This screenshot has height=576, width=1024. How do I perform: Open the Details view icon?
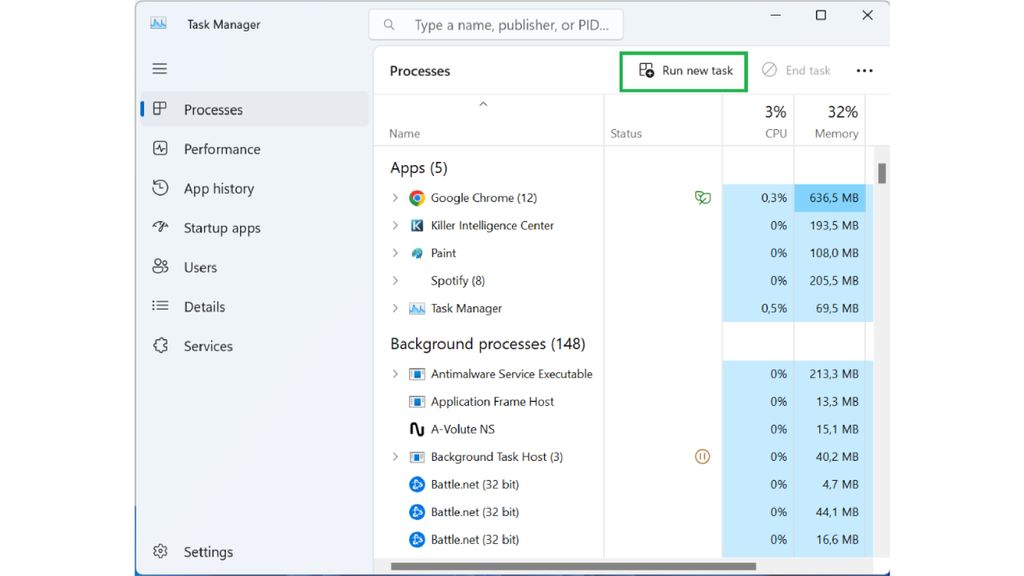coord(160,306)
